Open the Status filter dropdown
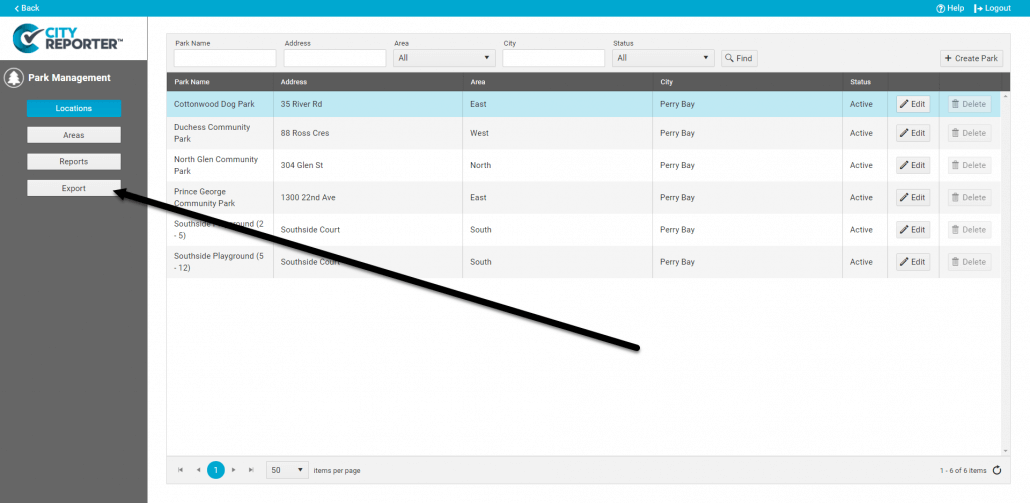Viewport: 1030px width, 503px height. 662,58
